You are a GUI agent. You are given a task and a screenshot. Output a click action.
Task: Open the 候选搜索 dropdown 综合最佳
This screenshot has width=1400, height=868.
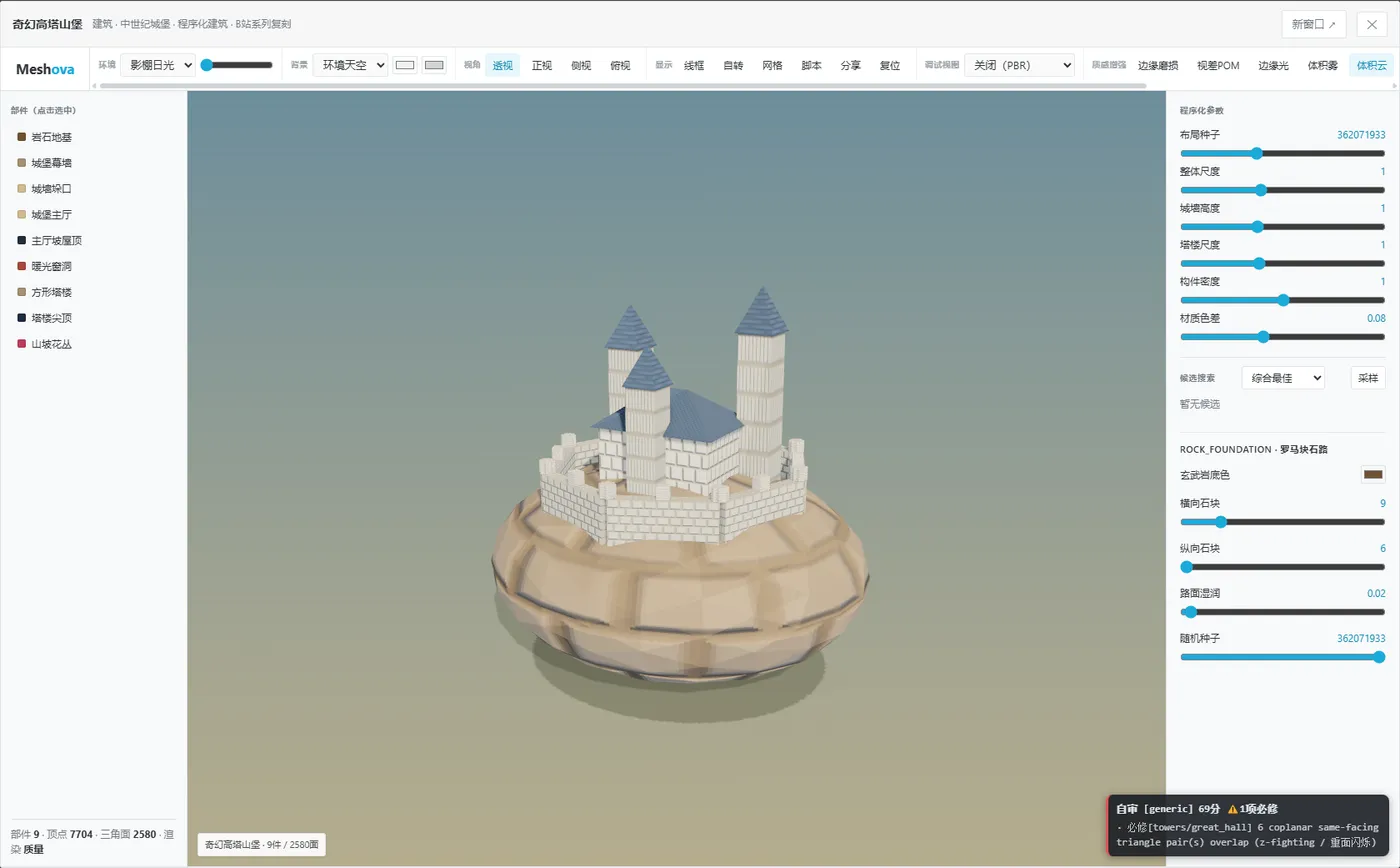point(1283,378)
